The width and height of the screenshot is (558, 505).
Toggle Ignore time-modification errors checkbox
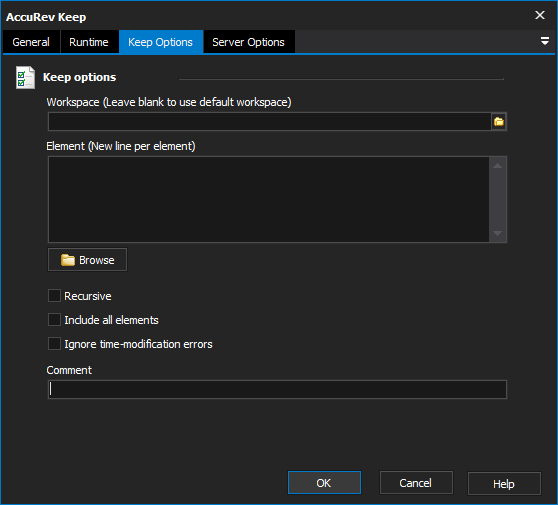(54, 344)
